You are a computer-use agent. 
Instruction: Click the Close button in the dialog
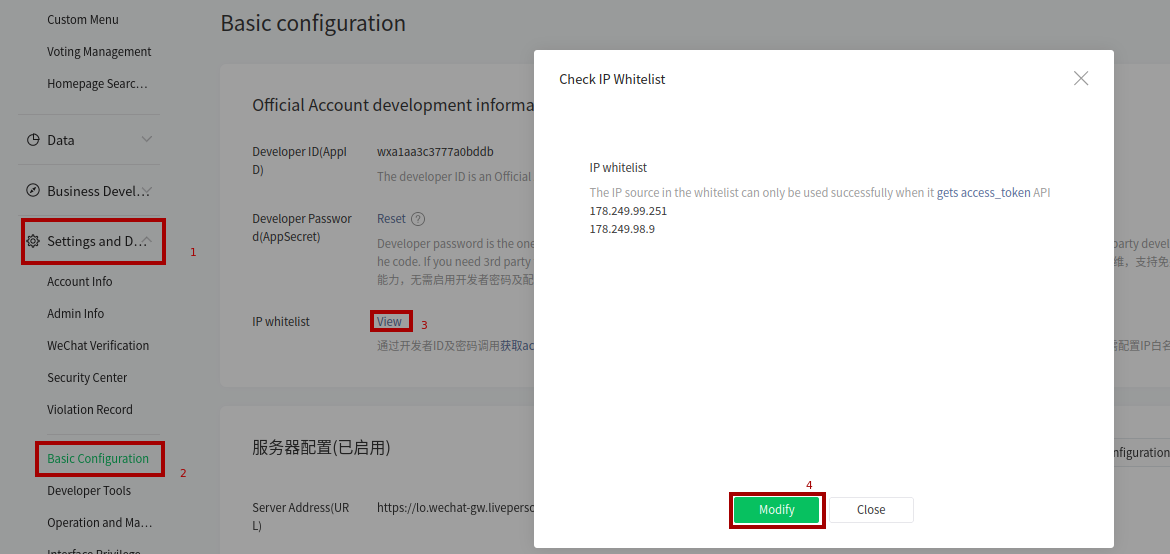pyautogui.click(x=871, y=510)
